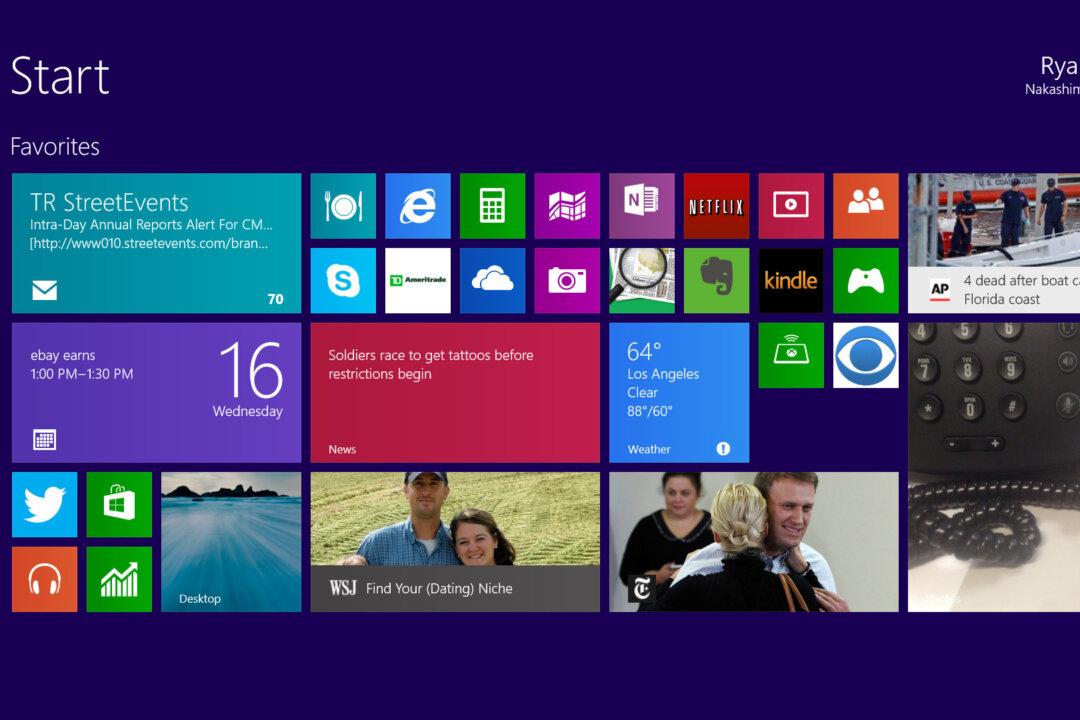
Task: Open the Music headphones tile
Action: [x=44, y=579]
